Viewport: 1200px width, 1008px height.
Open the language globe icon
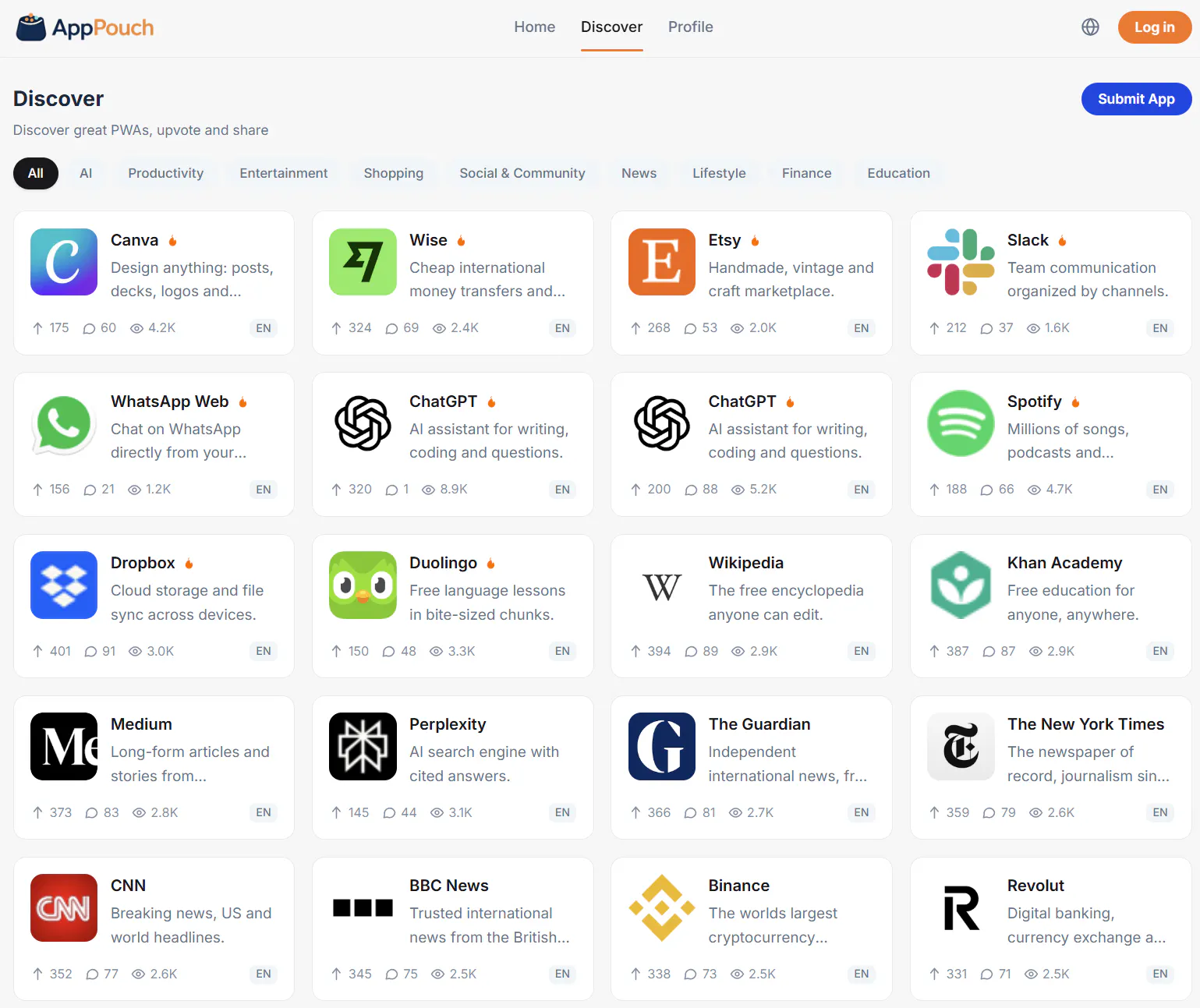point(1090,27)
